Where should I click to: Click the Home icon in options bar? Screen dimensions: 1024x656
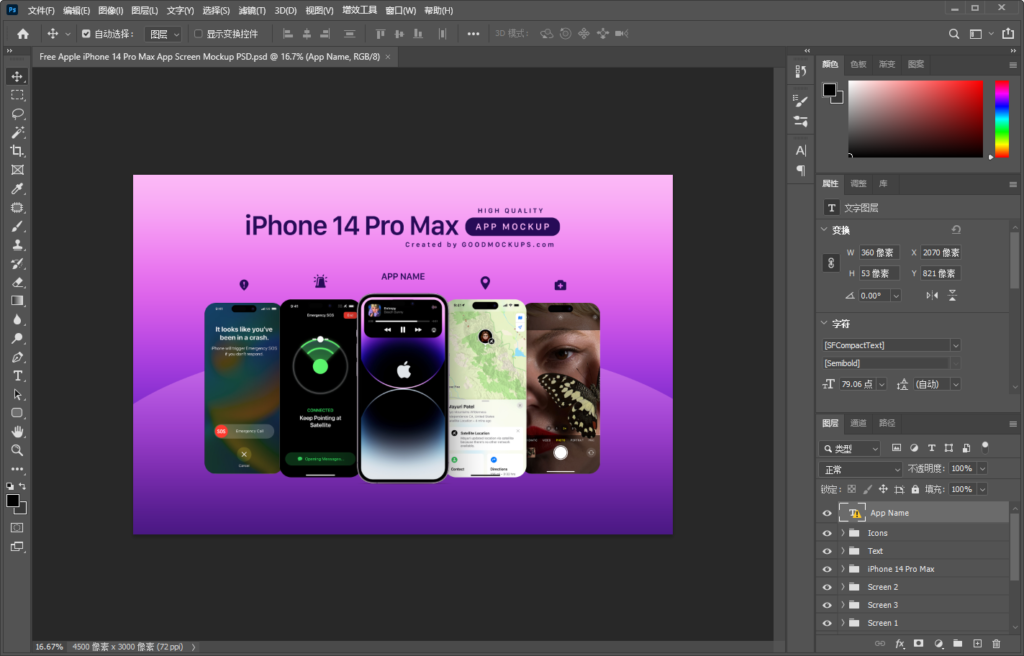[23, 34]
